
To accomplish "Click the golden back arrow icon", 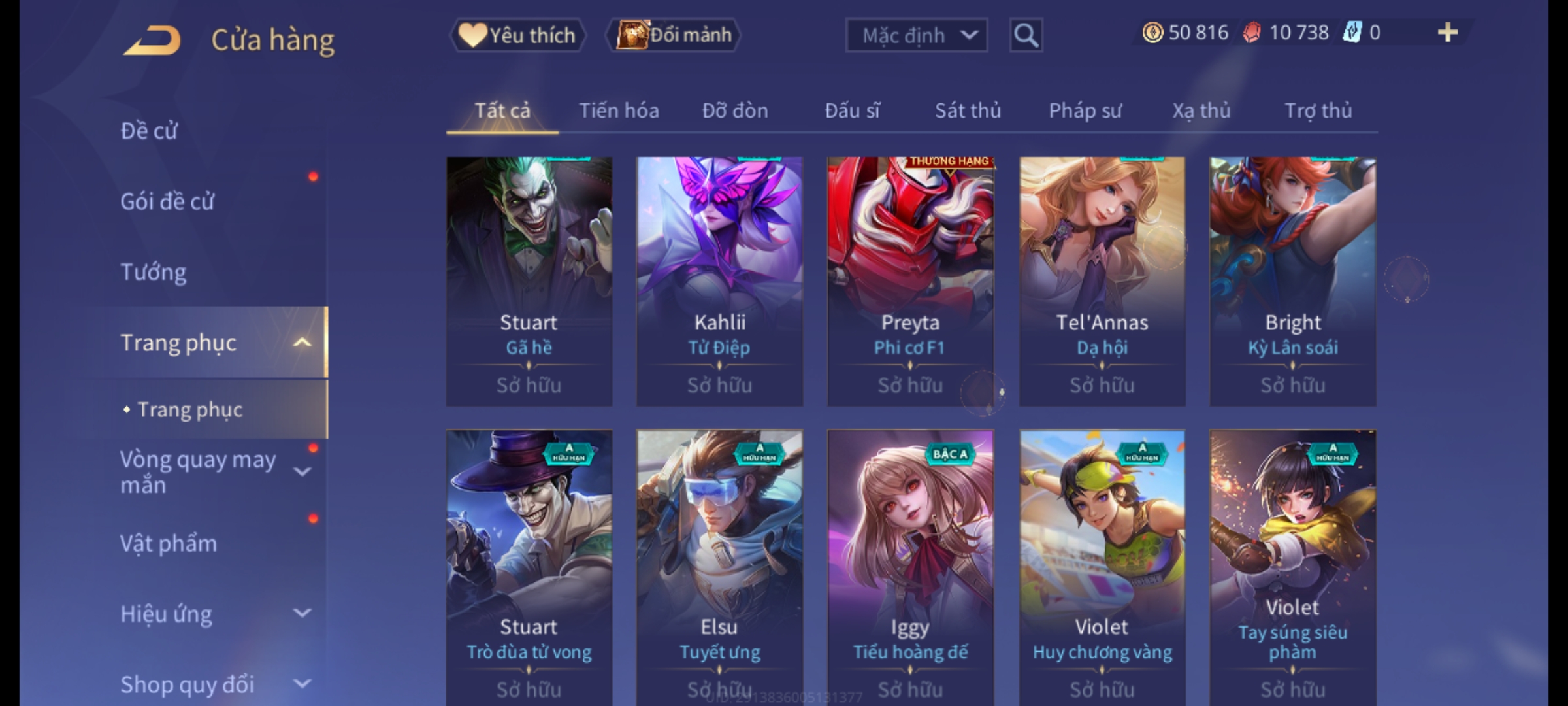I will coord(152,41).
